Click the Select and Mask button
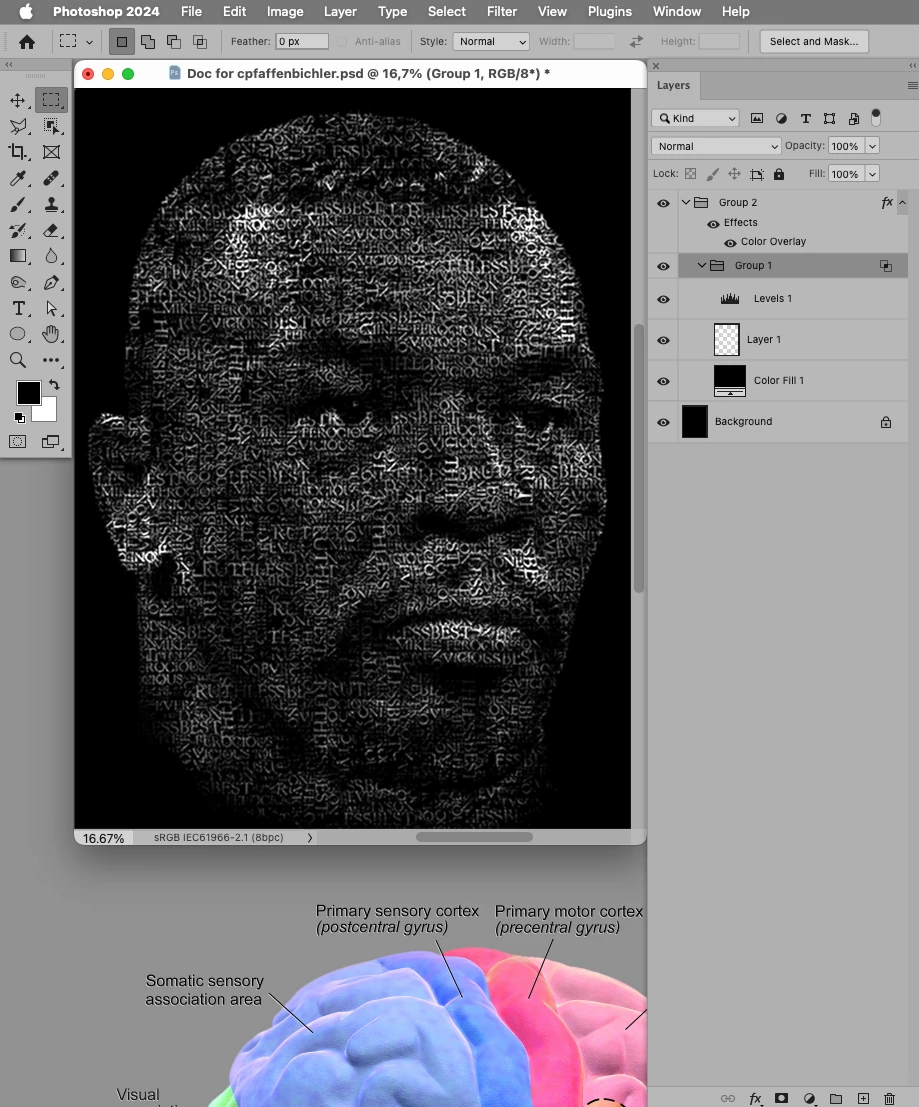Screen dimensions: 919x1107 [814, 42]
